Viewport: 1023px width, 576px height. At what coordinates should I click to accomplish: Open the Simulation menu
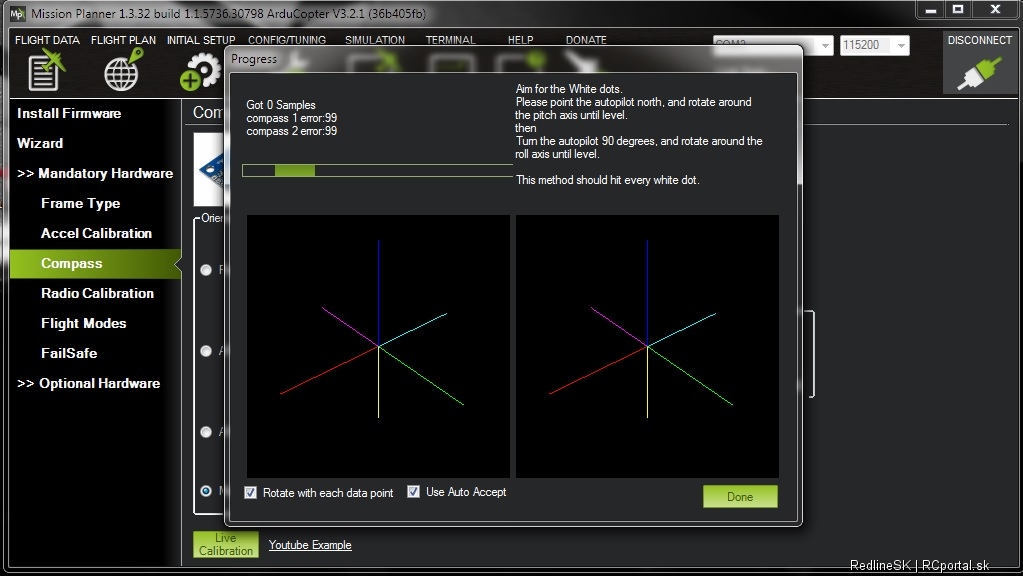[x=374, y=40]
